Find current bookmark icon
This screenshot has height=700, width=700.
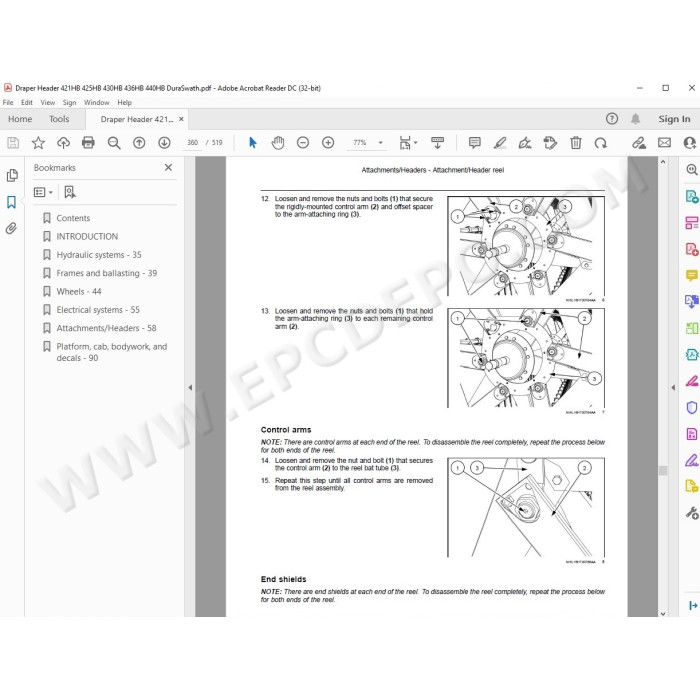coord(70,192)
